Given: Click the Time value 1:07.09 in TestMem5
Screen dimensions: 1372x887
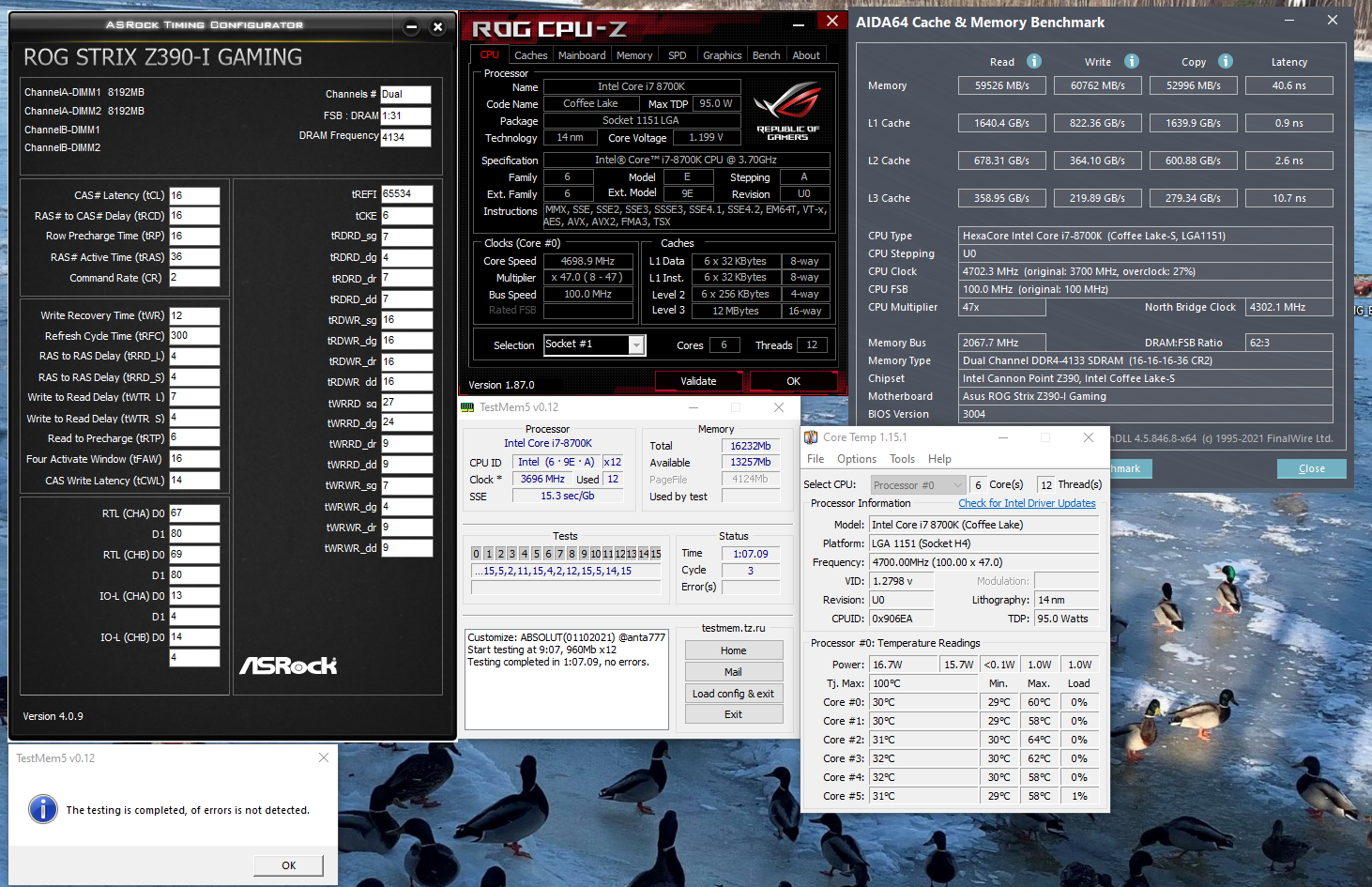Looking at the screenshot, I should coord(751,554).
